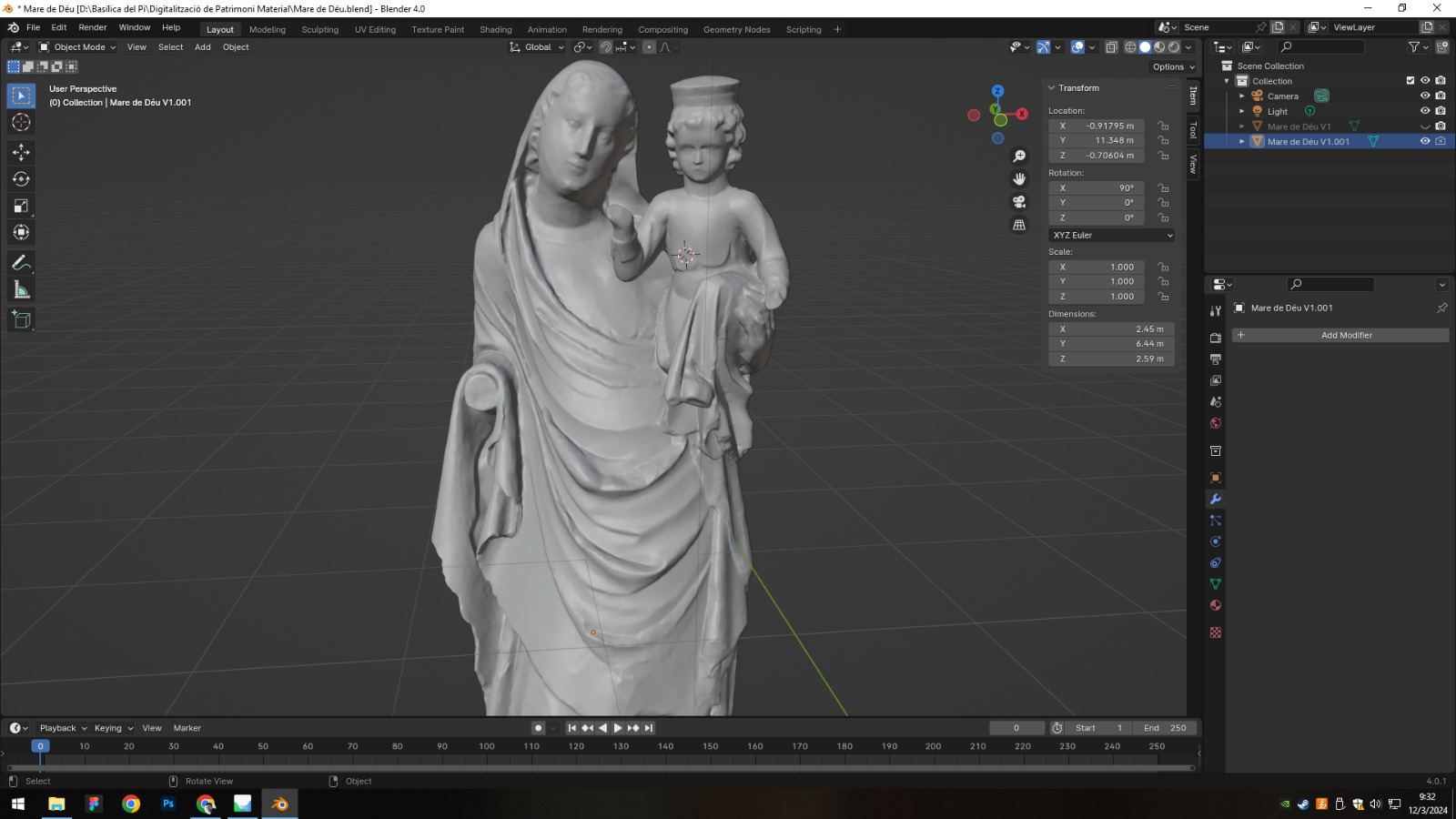Click the viewport Options button
The image size is (1456, 819).
(1173, 66)
